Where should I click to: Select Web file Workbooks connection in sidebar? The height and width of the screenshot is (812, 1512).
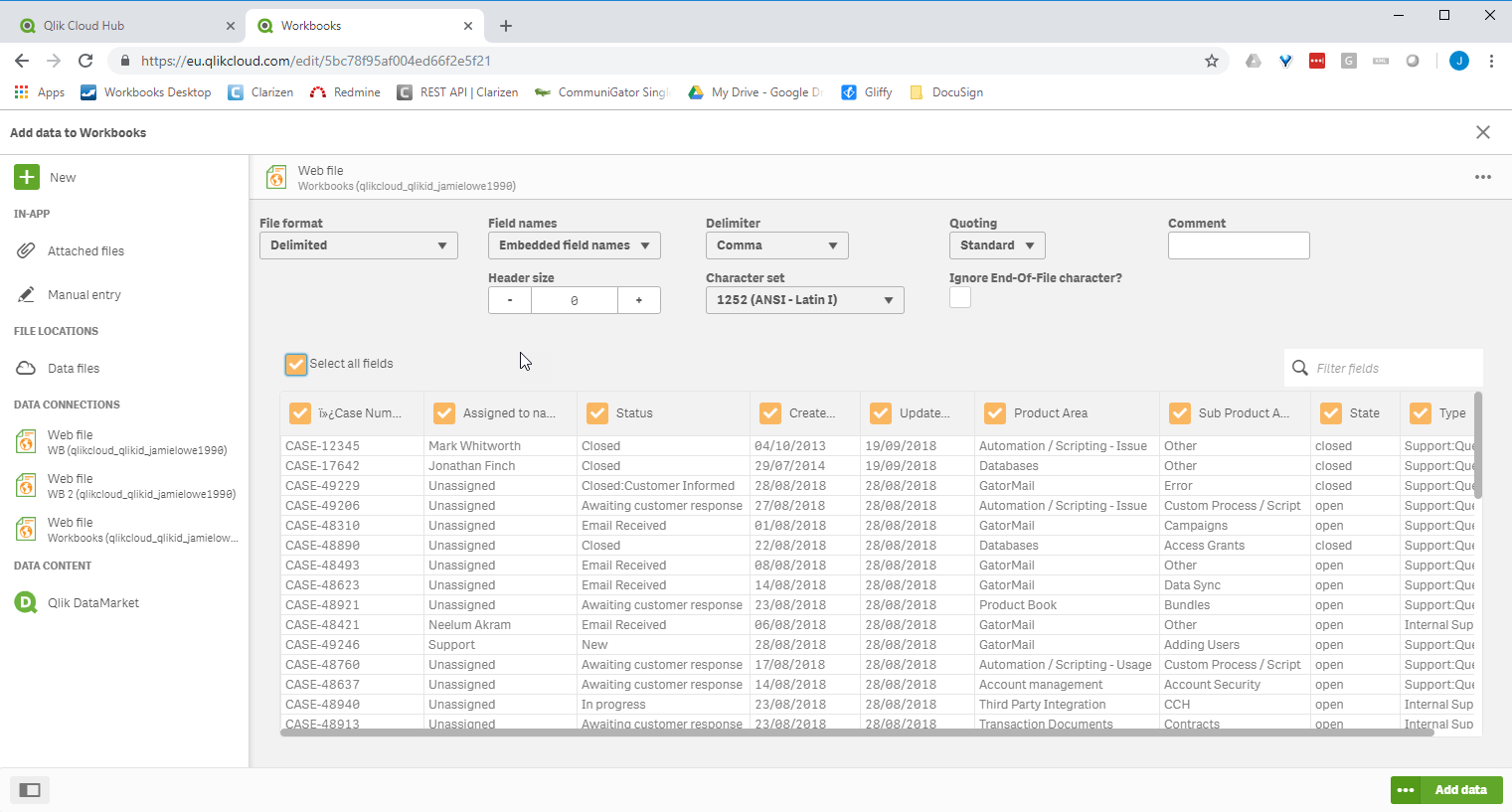click(124, 530)
